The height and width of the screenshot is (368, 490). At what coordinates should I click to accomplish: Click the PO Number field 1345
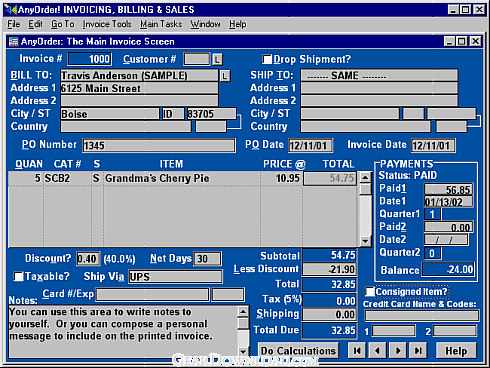tap(159, 146)
